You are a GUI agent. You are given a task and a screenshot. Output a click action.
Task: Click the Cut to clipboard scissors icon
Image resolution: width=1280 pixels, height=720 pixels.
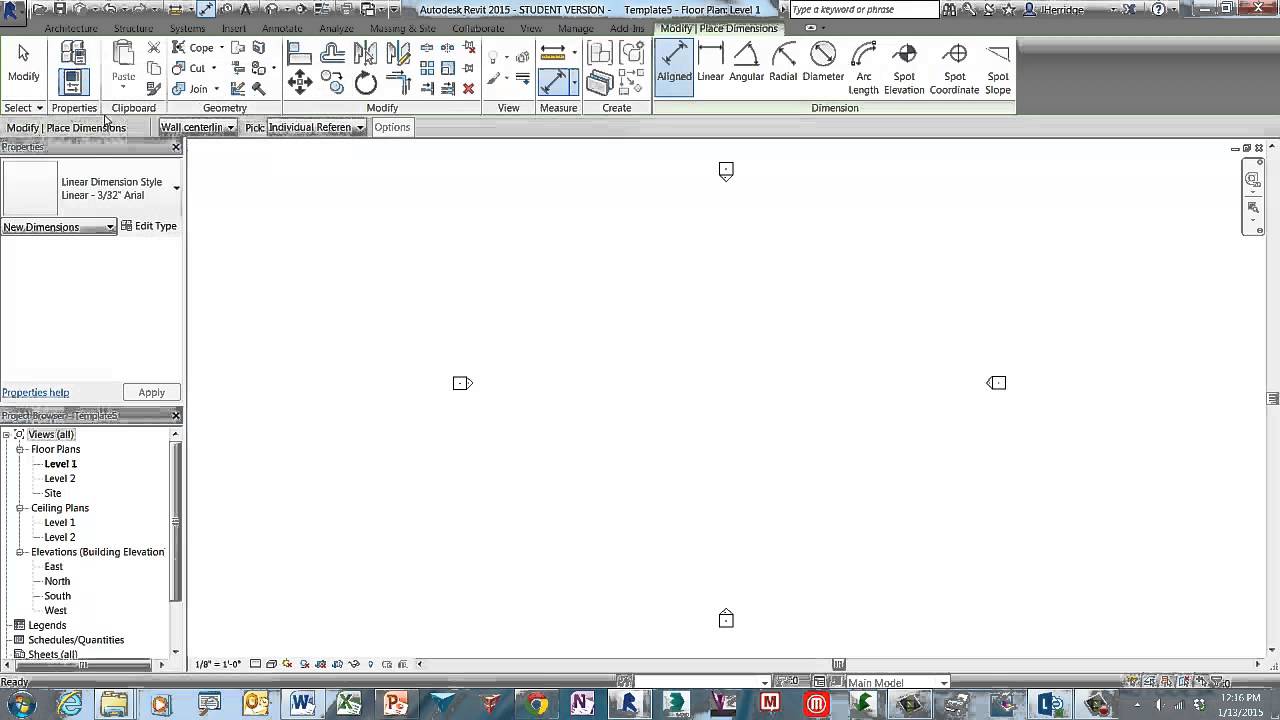pos(154,48)
